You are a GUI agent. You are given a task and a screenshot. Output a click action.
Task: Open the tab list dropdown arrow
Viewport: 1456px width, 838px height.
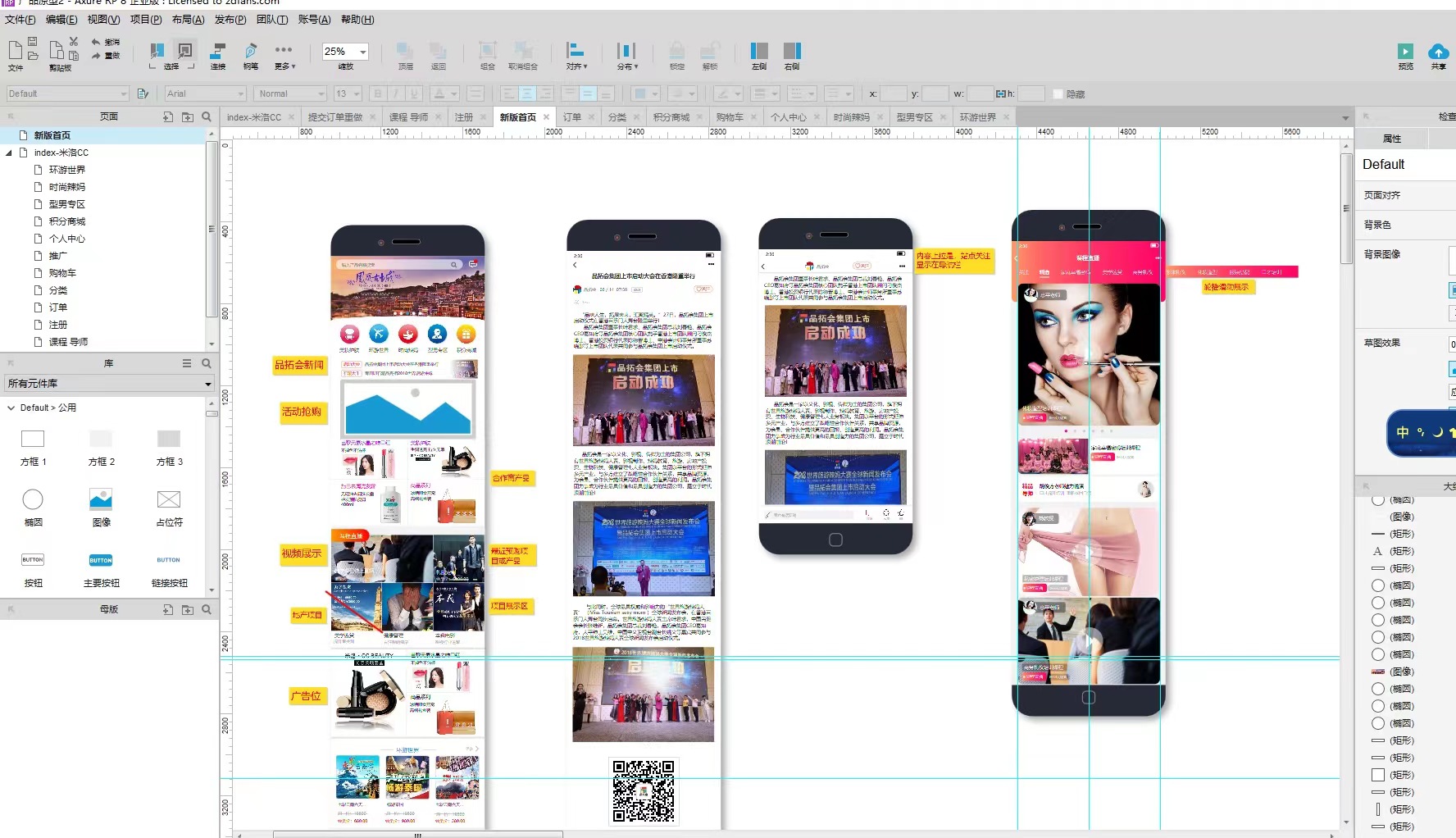(1345, 118)
